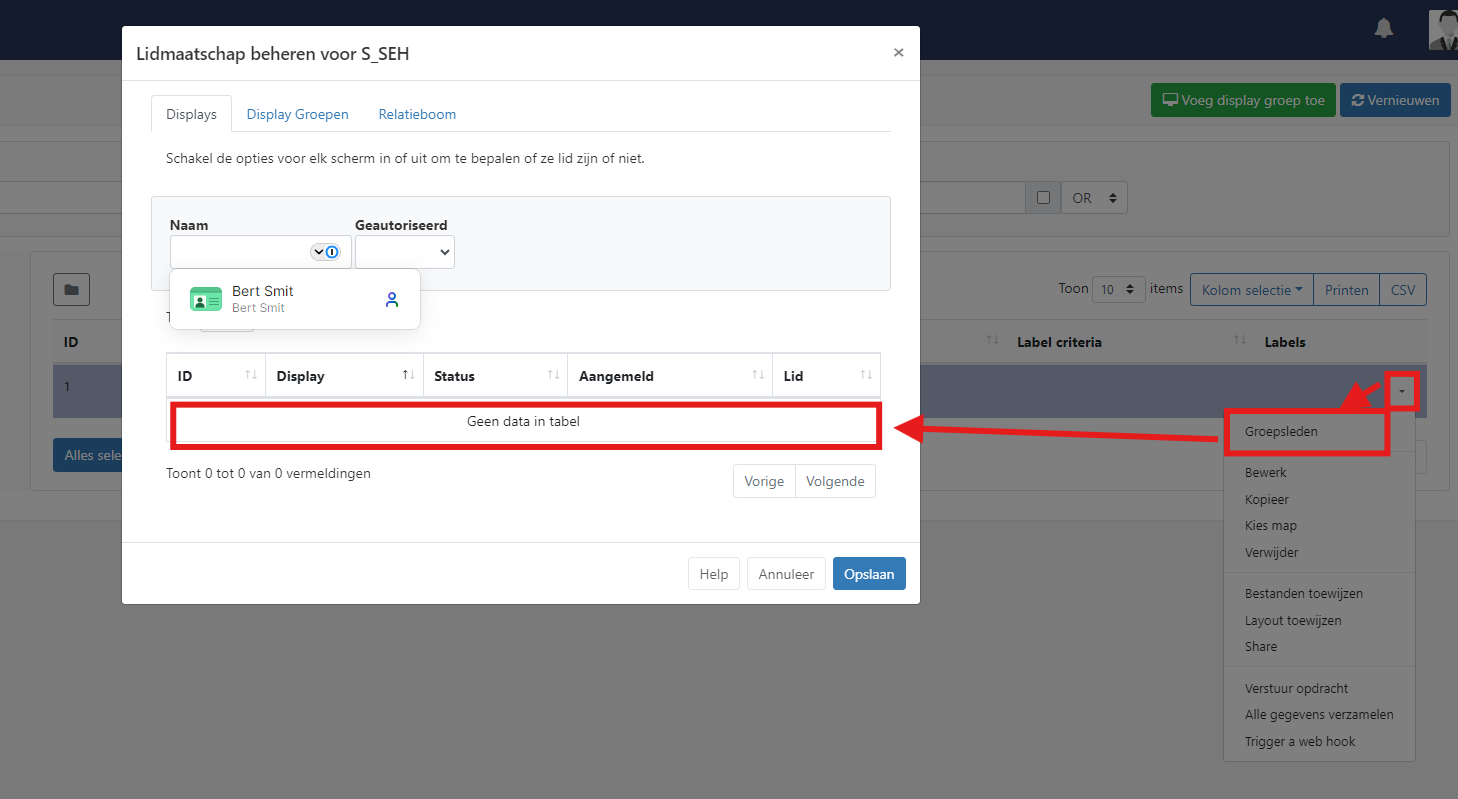1458x799 pixels.
Task: Close the dialog with the X icon
Action: coord(898,53)
